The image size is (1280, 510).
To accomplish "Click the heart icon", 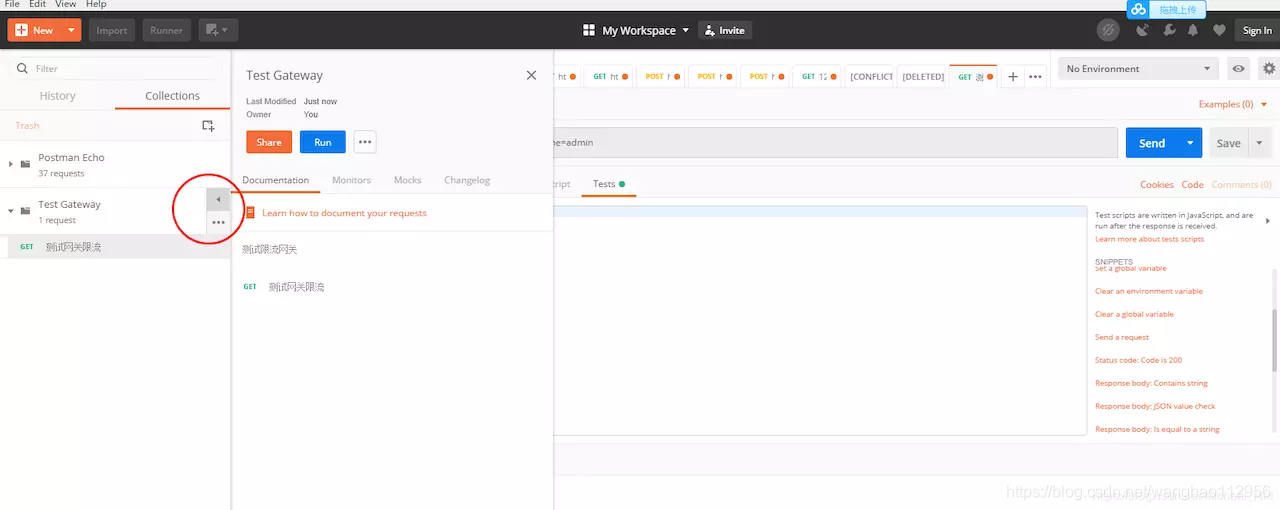I will click(1218, 30).
